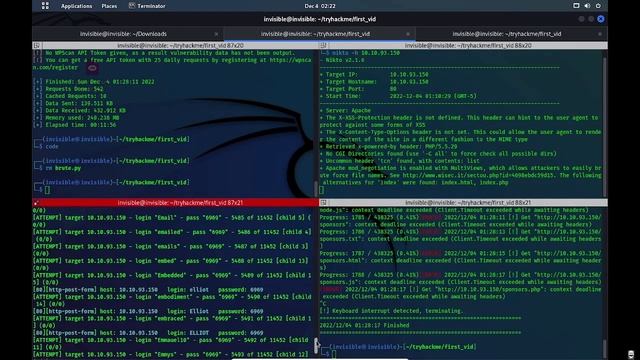The image size is (640, 360).
Task: Click the Dec 4 02:22 clock
Action: 320,6
